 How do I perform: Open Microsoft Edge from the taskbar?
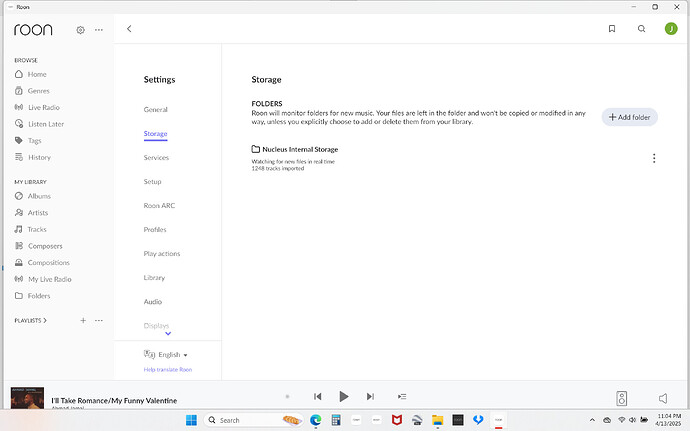pos(316,420)
